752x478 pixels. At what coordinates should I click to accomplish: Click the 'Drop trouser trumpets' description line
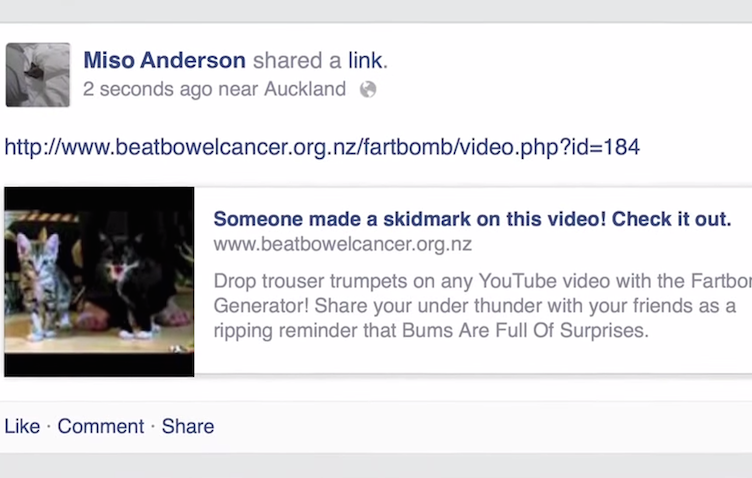click(482, 281)
